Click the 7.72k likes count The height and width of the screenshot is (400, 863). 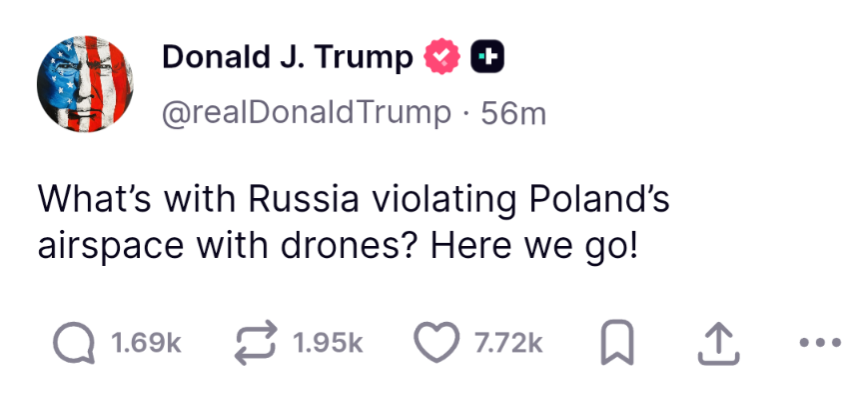pos(509,343)
